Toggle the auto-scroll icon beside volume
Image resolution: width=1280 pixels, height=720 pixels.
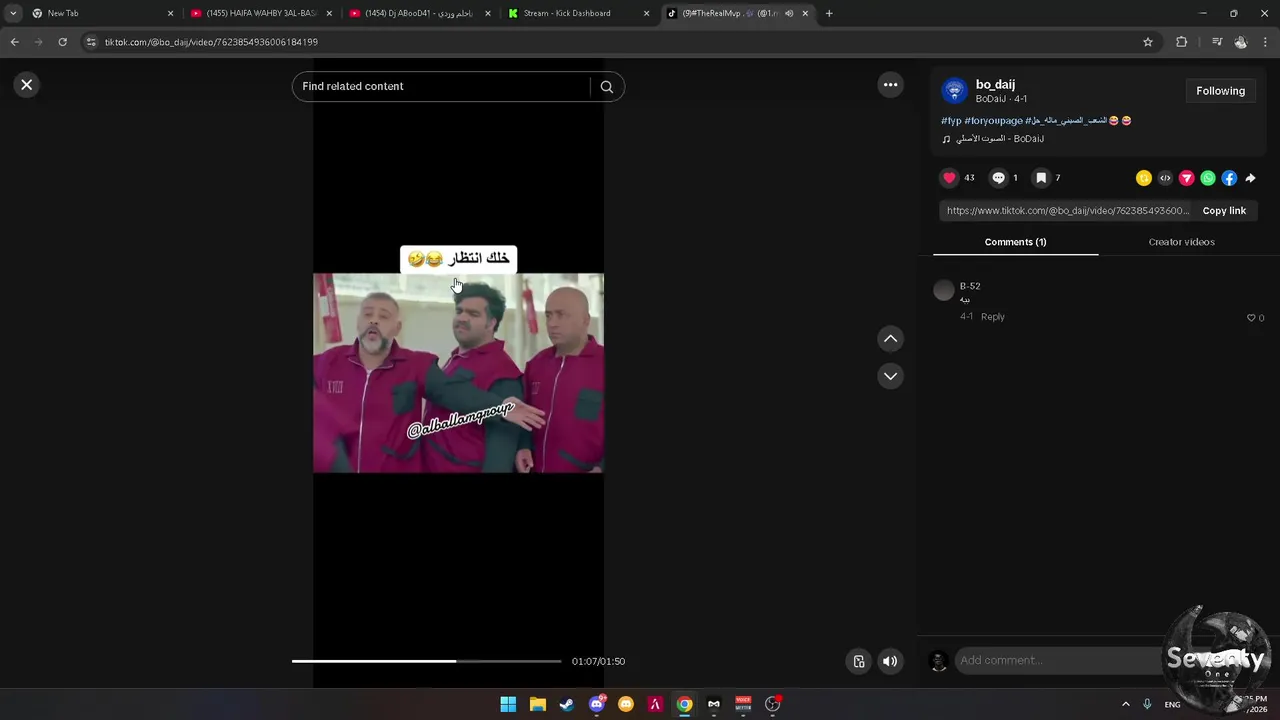coord(858,661)
